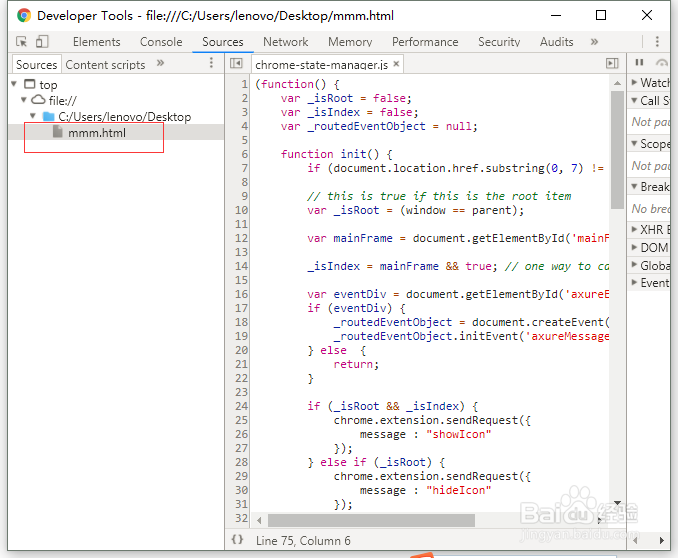Open navigator pane options menu
The height and width of the screenshot is (558, 678).
pos(211,63)
